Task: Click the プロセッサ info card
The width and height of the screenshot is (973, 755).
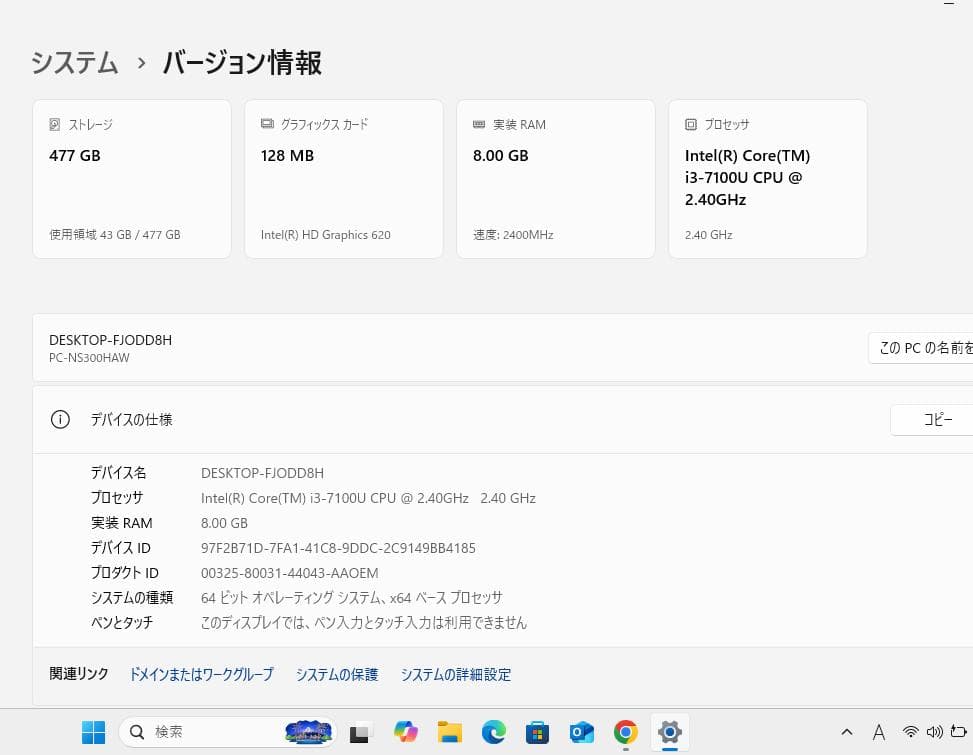Action: (x=767, y=178)
